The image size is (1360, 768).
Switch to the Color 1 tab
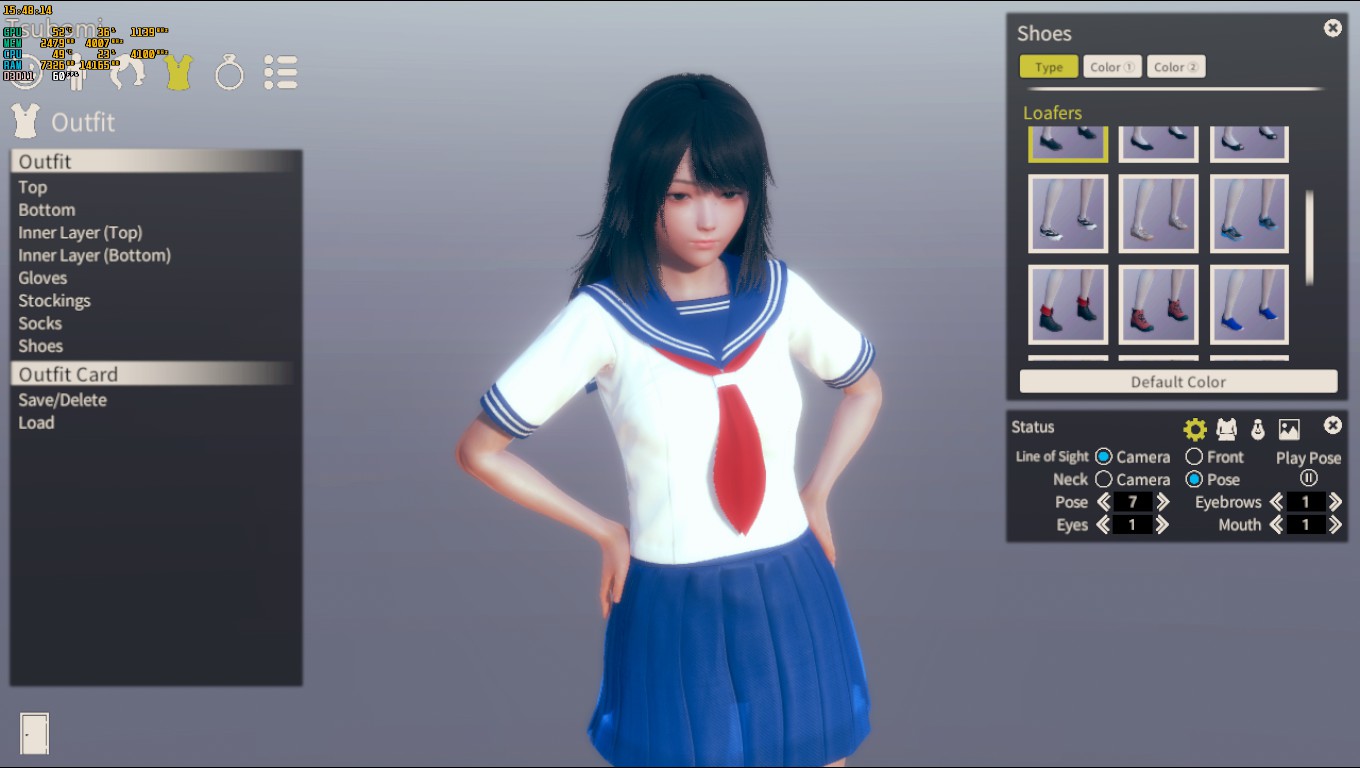coord(1112,67)
